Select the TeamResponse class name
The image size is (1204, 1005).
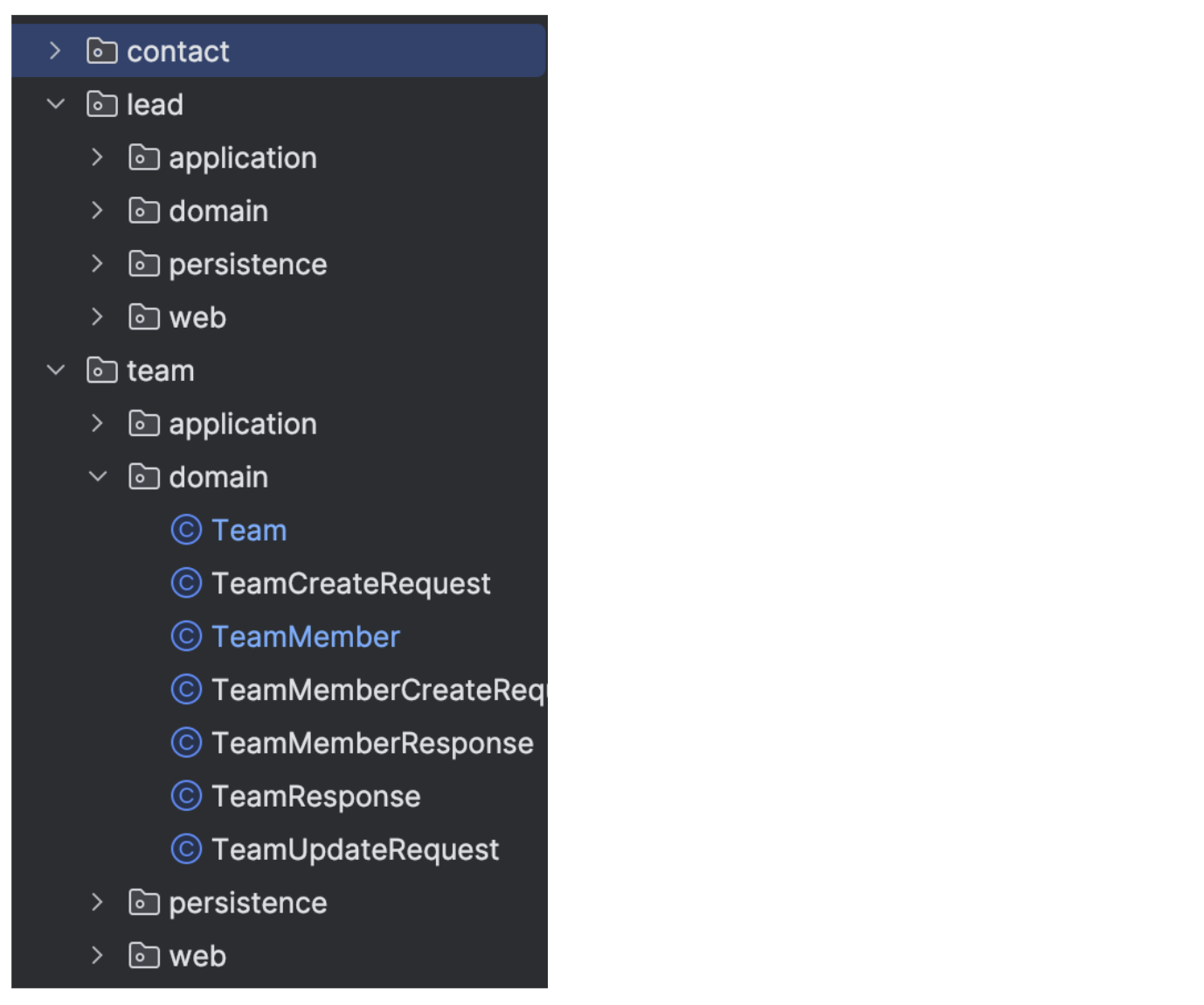315,796
